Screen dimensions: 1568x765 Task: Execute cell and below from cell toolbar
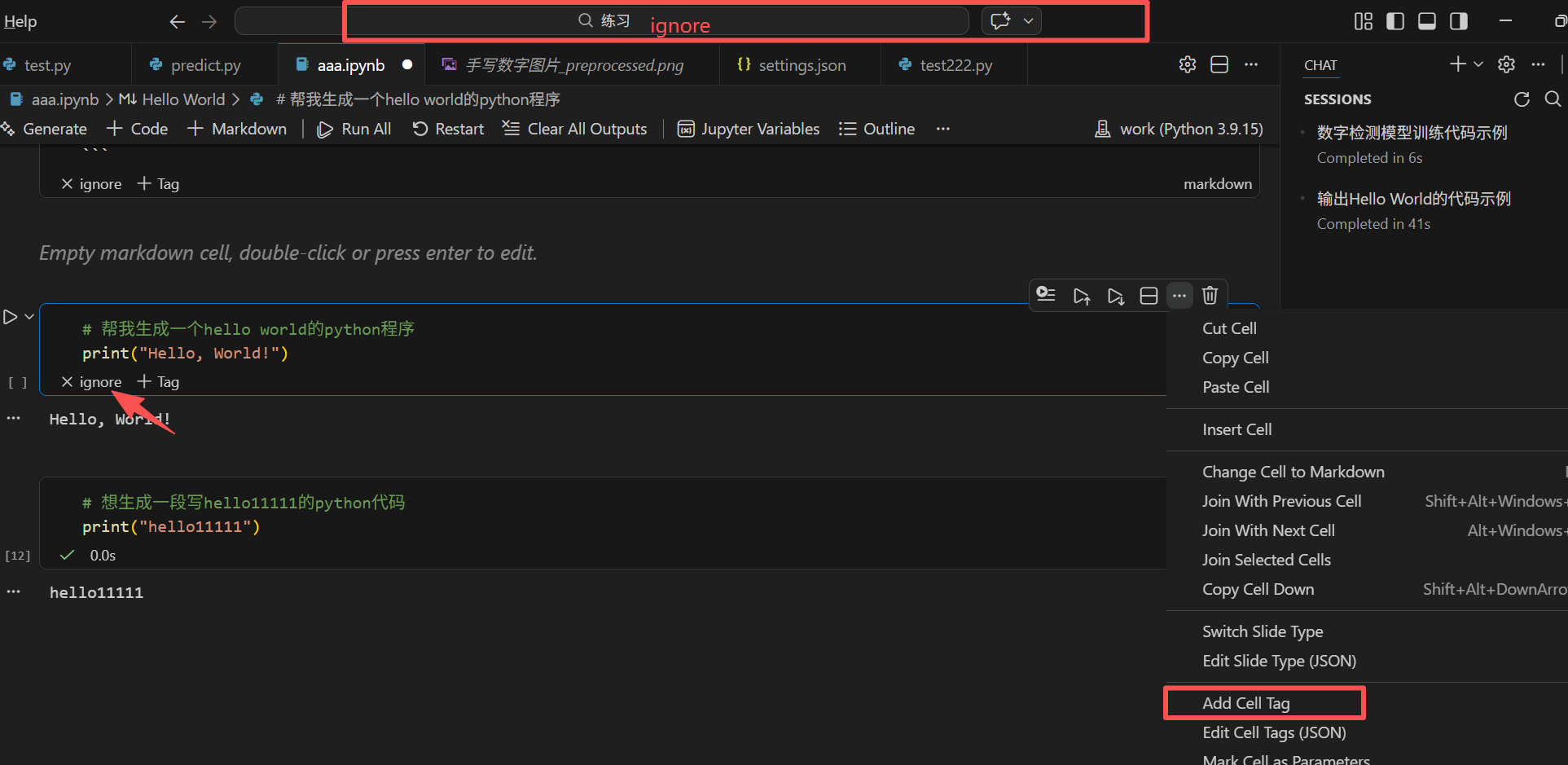(x=1116, y=296)
